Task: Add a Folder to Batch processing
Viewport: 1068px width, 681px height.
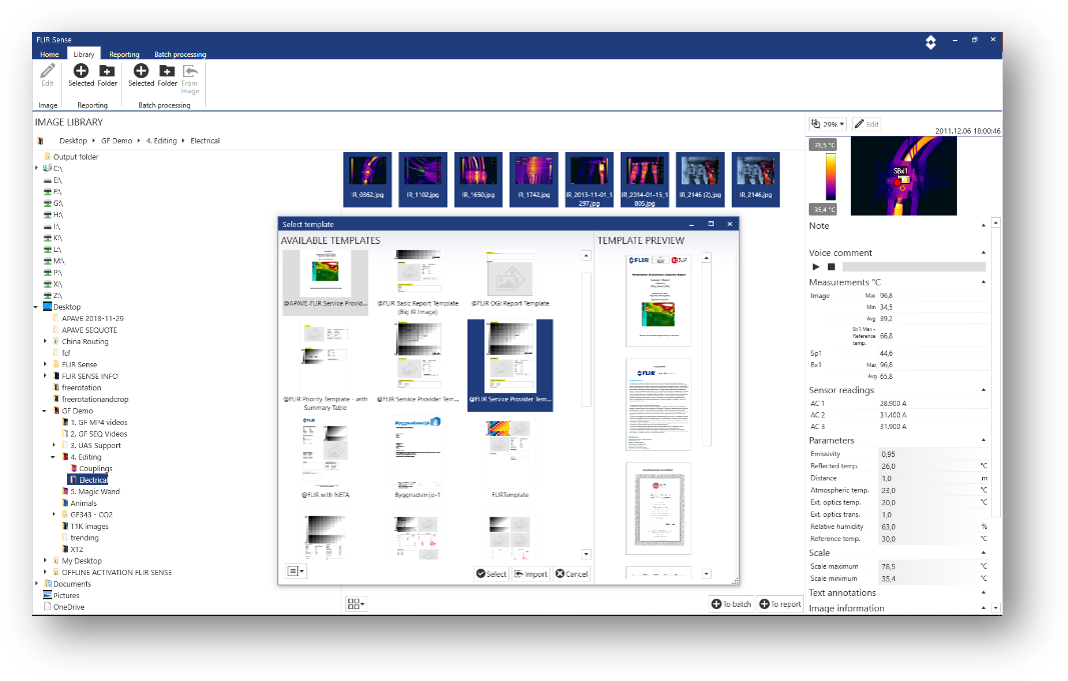Action: click(166, 75)
